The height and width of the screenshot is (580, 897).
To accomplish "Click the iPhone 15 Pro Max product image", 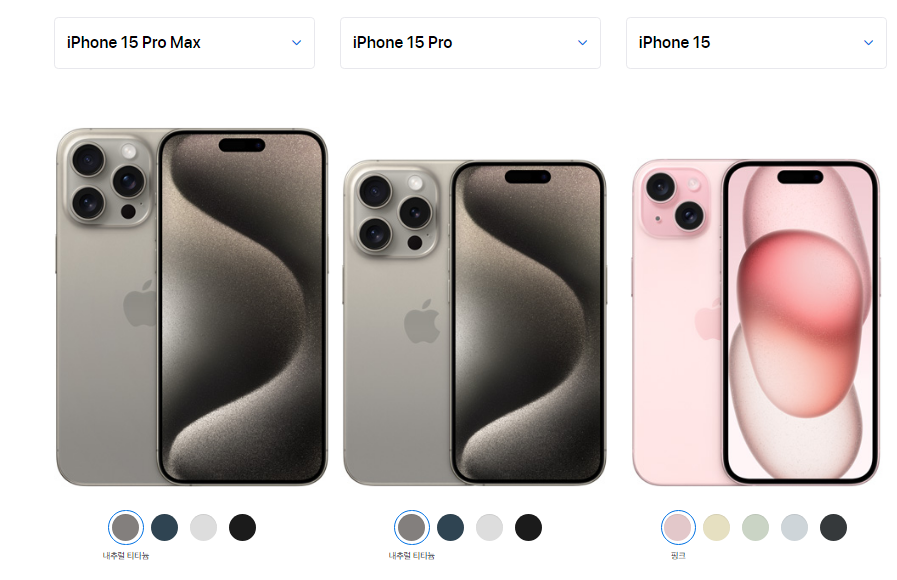I will click(192, 307).
